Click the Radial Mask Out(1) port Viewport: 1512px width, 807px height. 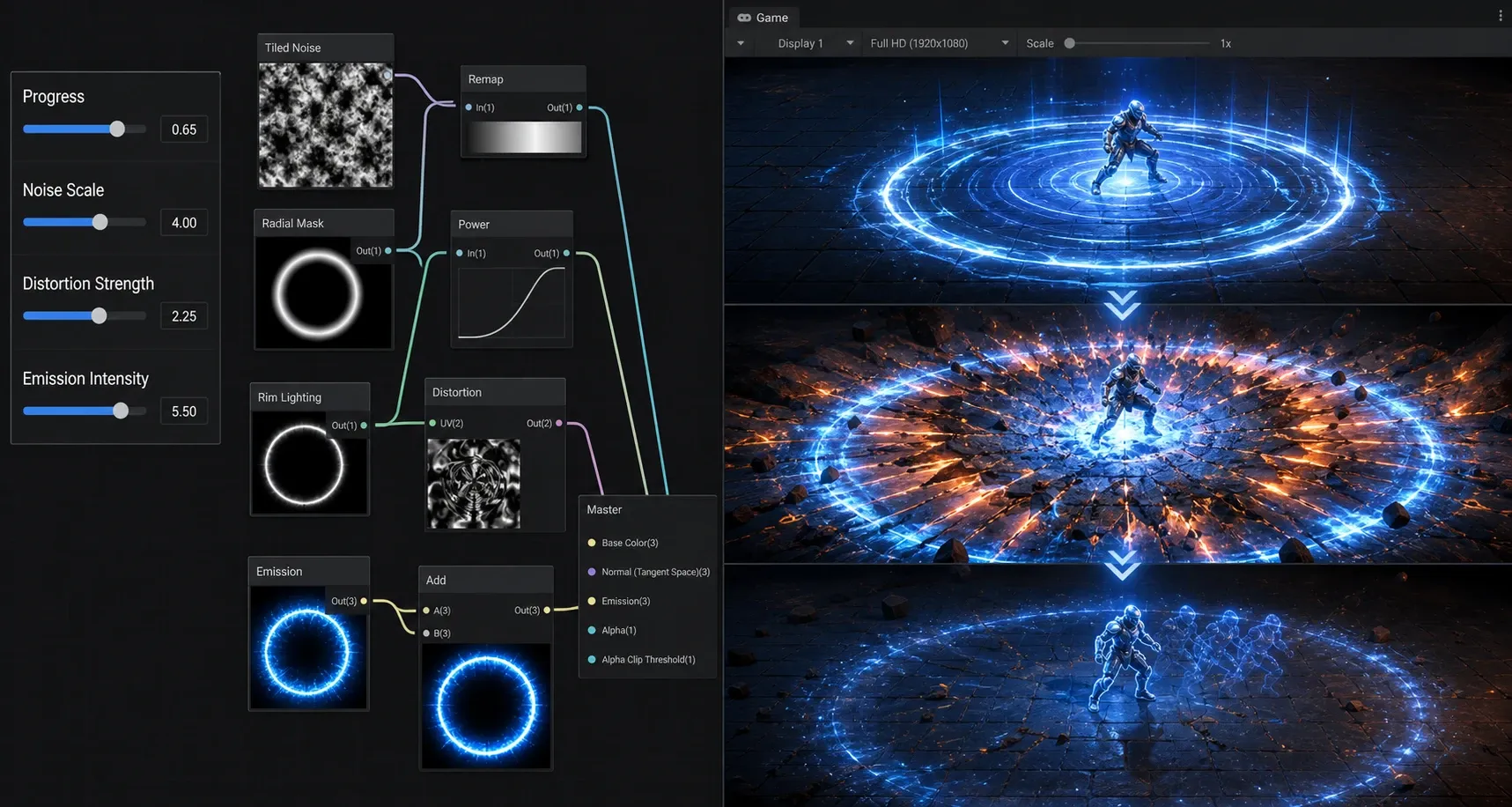point(388,251)
